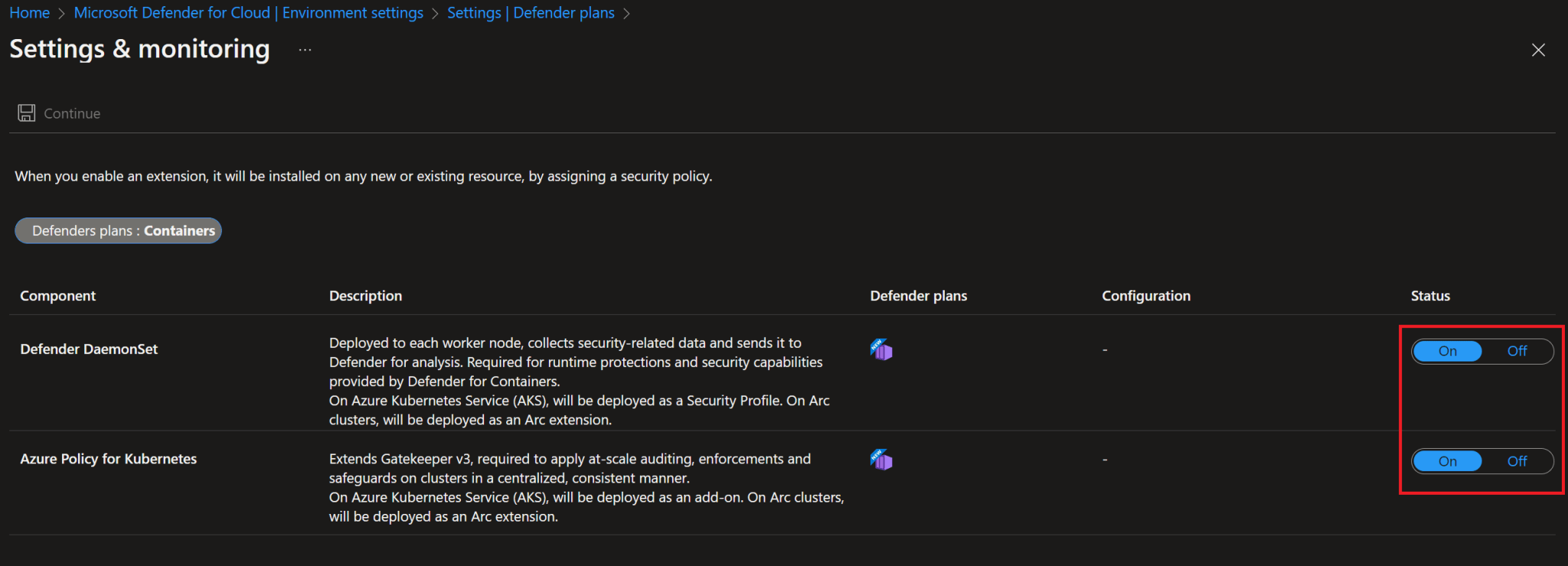Turn Azure Policy for Kubernetes On

click(1447, 461)
